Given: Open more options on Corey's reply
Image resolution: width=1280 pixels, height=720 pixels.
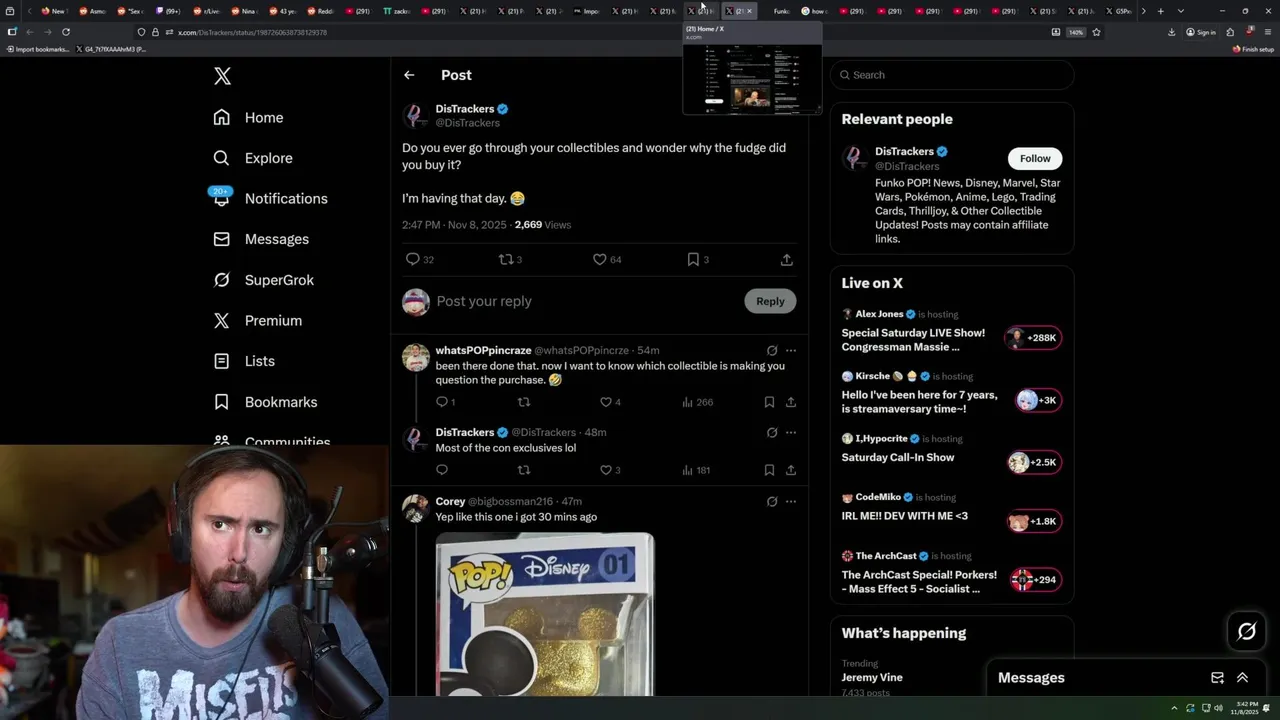Looking at the screenshot, I should tap(791, 501).
